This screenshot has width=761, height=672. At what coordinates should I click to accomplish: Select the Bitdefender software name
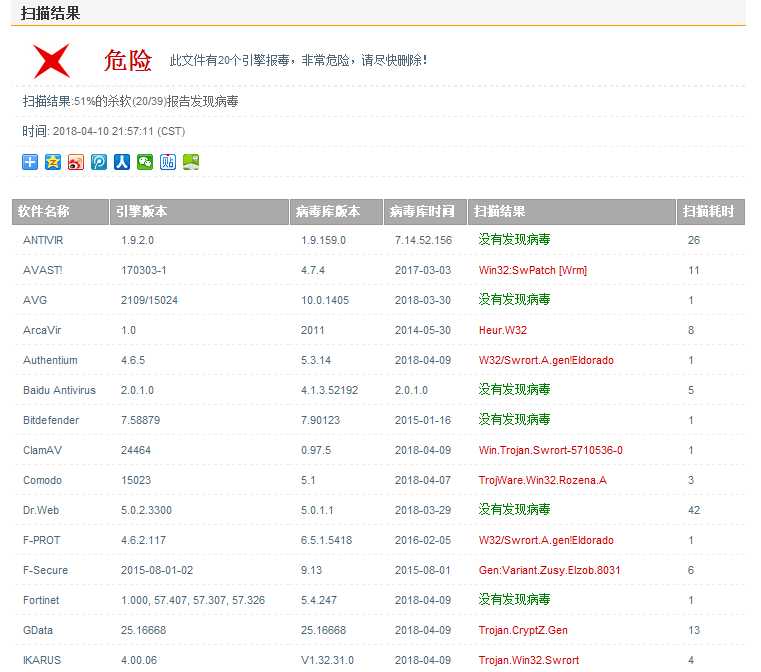[51, 420]
